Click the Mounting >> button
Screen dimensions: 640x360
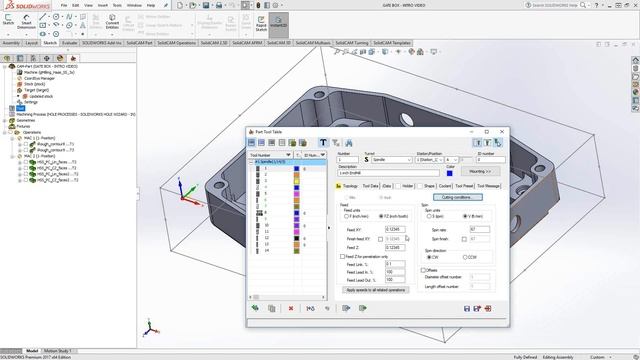tap(480, 171)
